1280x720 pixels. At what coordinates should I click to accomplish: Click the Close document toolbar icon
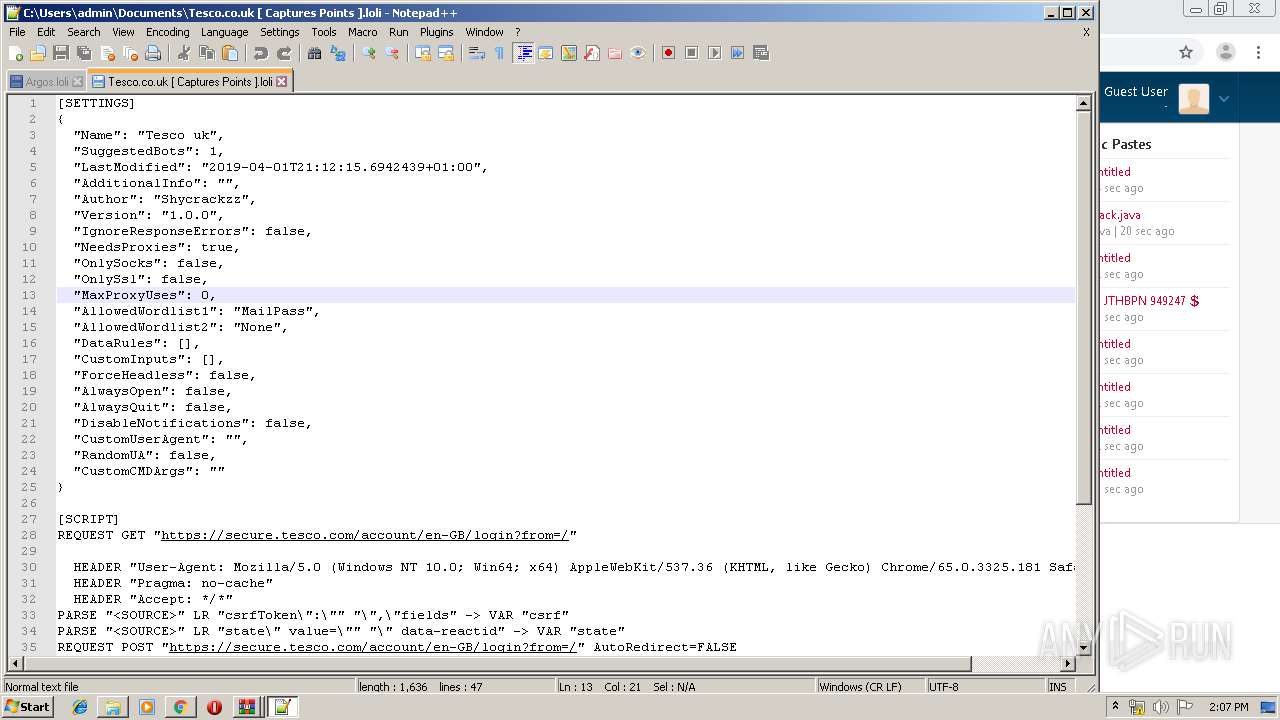coord(107,53)
